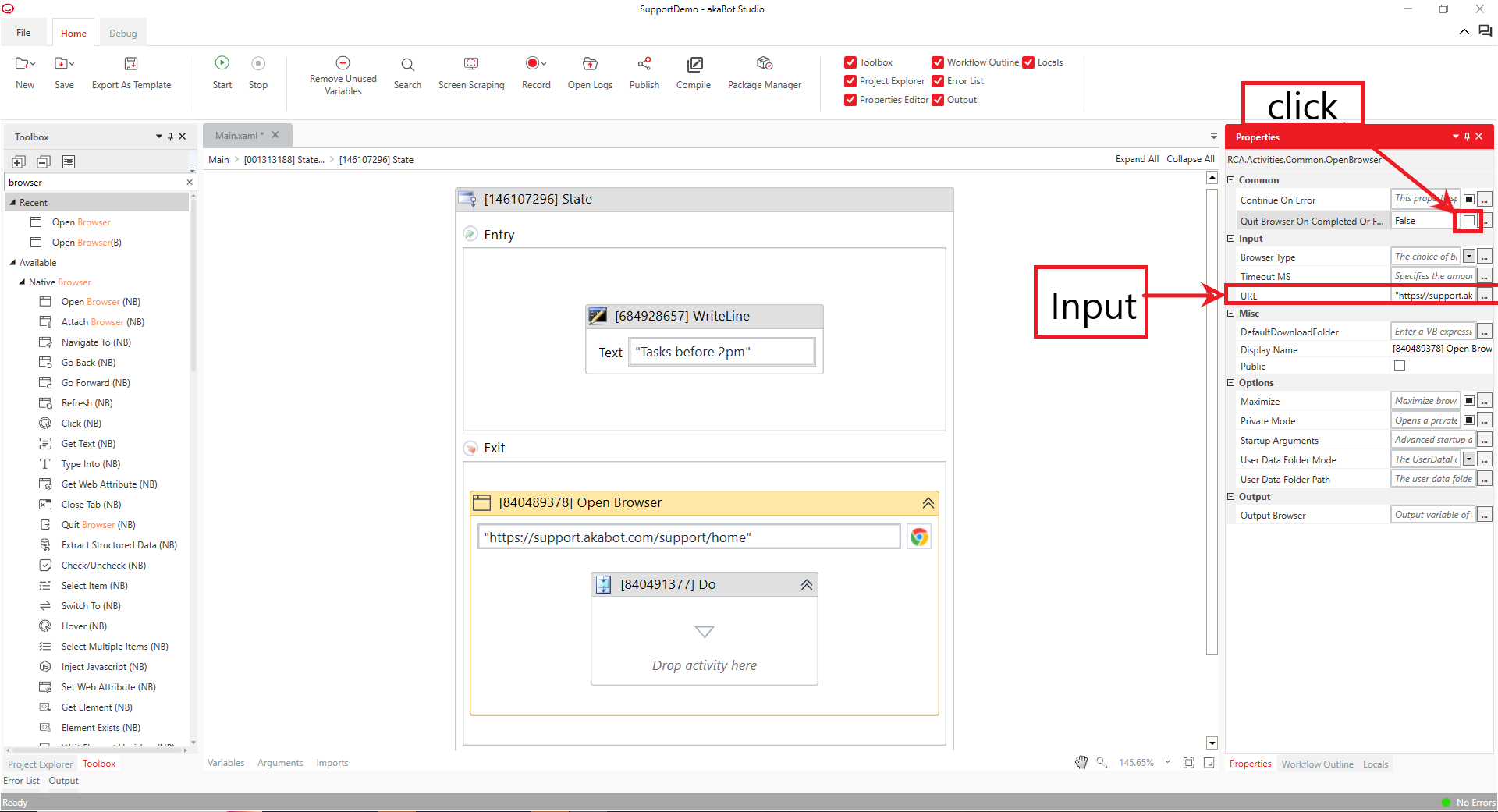Collapse the Common properties section

pyautogui.click(x=1231, y=180)
